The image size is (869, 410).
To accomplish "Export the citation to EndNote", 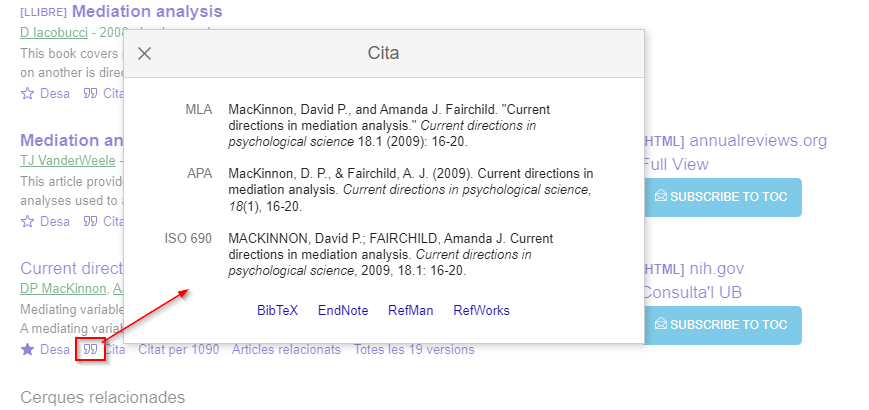I will tap(343, 310).
